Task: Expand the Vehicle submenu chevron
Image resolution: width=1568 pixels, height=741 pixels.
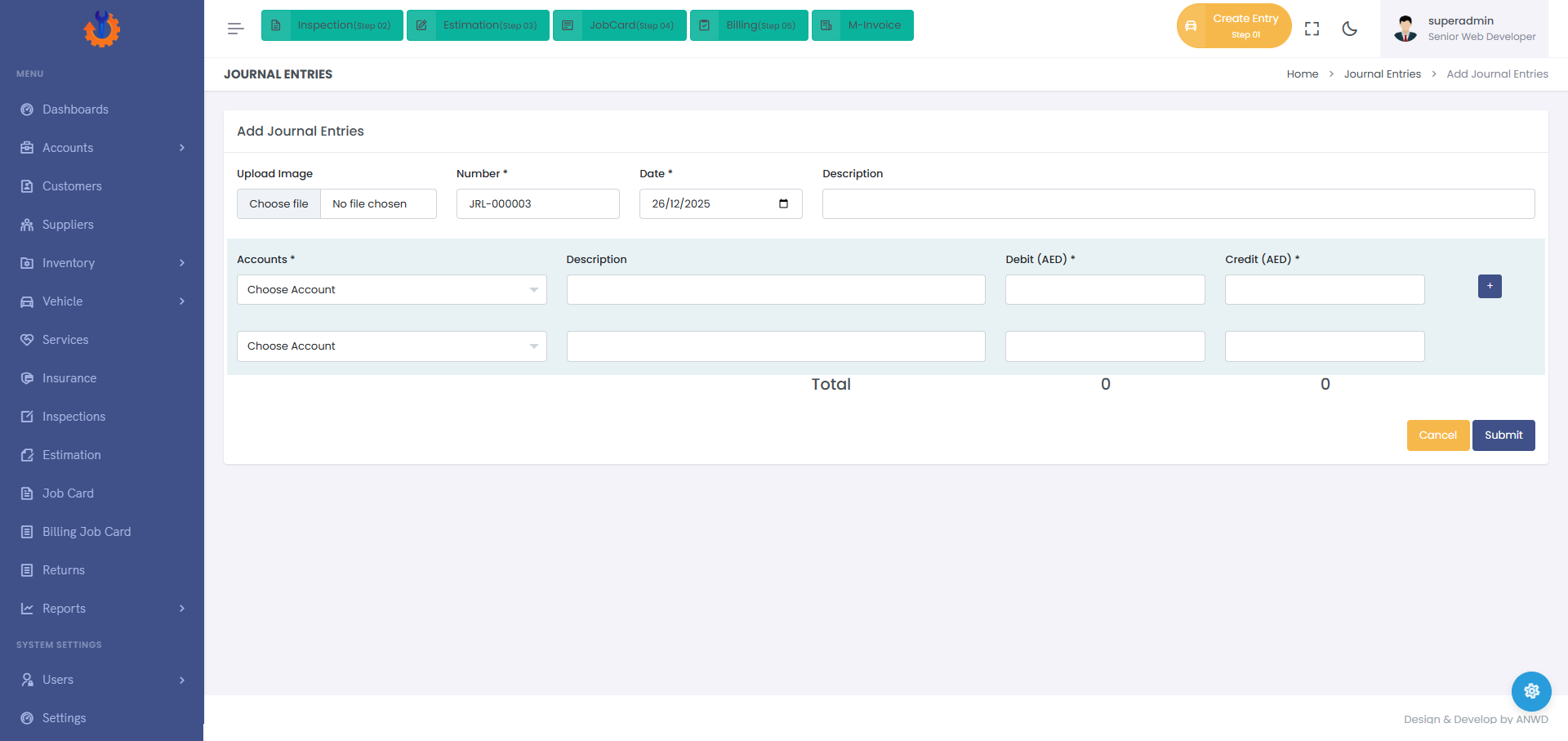Action: pos(182,301)
